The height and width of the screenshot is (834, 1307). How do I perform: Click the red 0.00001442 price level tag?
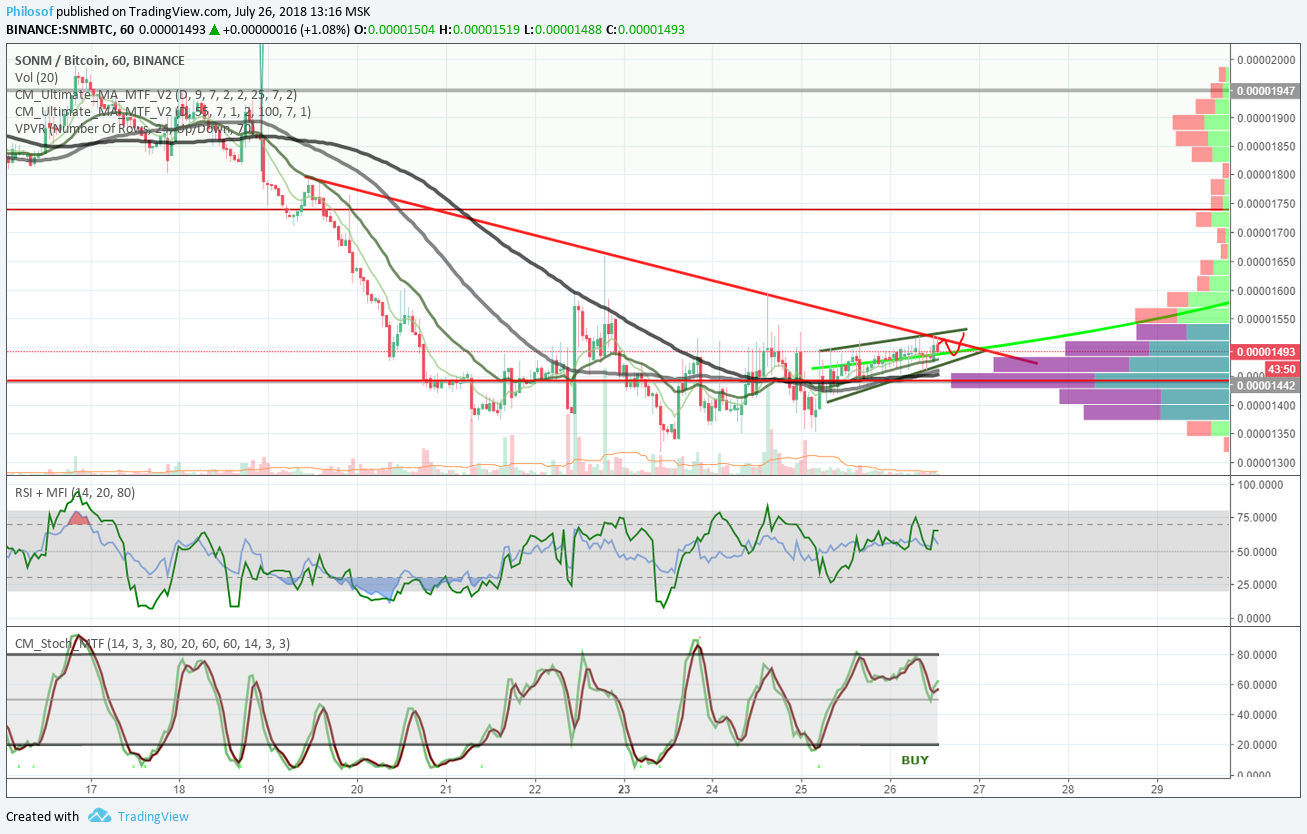click(1266, 386)
